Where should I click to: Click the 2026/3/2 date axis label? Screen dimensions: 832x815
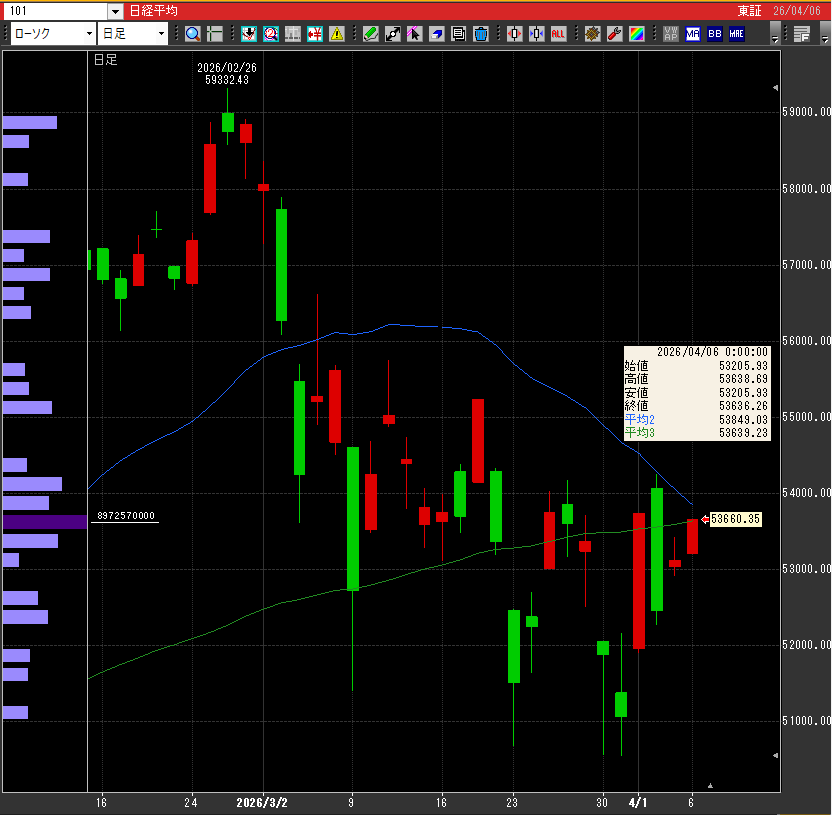click(262, 803)
